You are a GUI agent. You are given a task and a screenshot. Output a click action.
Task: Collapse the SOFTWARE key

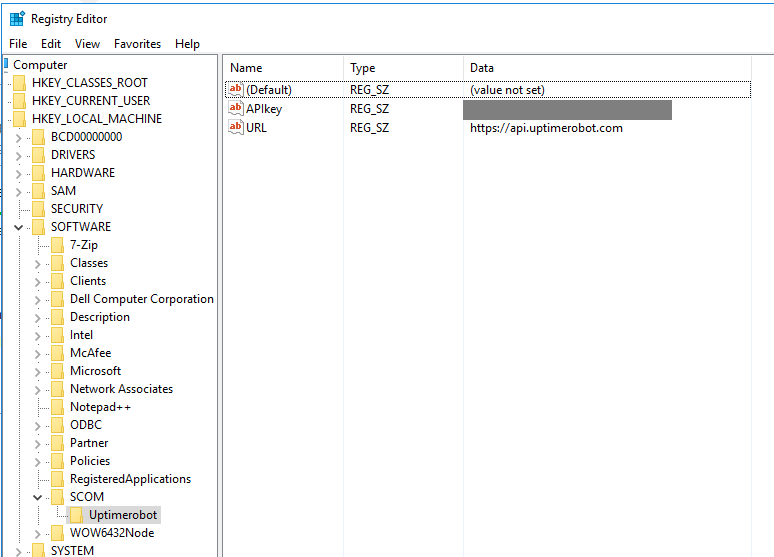pyautogui.click(x=18, y=227)
